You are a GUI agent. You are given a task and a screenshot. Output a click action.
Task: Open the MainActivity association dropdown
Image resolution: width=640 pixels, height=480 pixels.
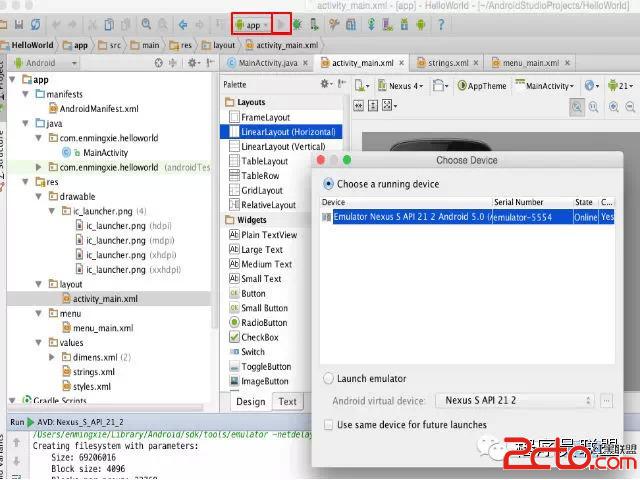[544, 86]
